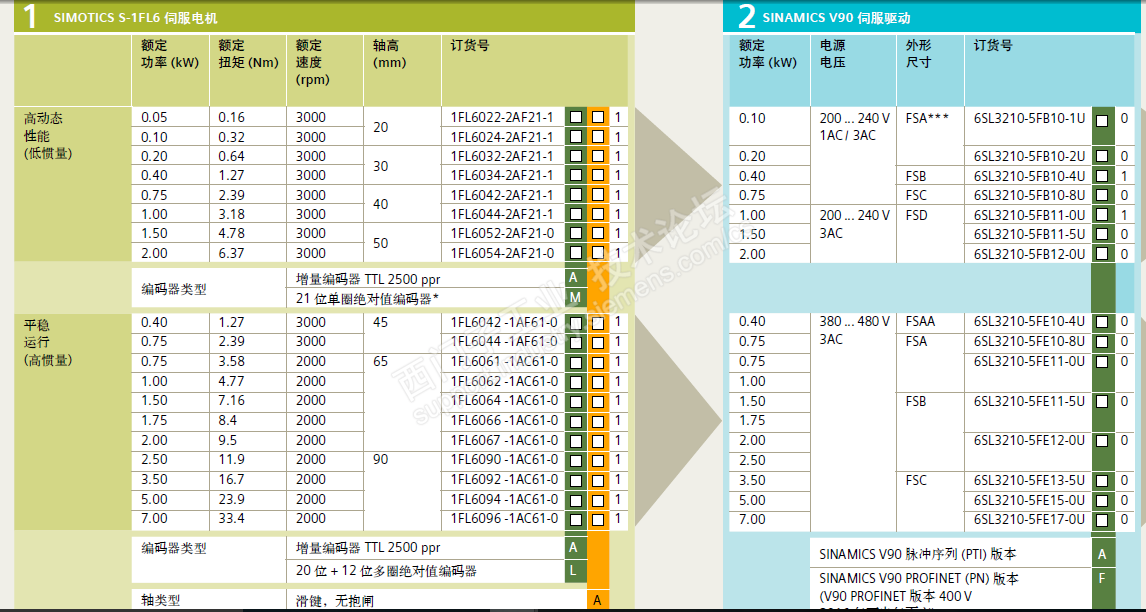Screen dimensions: 1146x612
Task: Click drive order number 6SL3210-5FE15-0U
Action: tap(1029, 499)
